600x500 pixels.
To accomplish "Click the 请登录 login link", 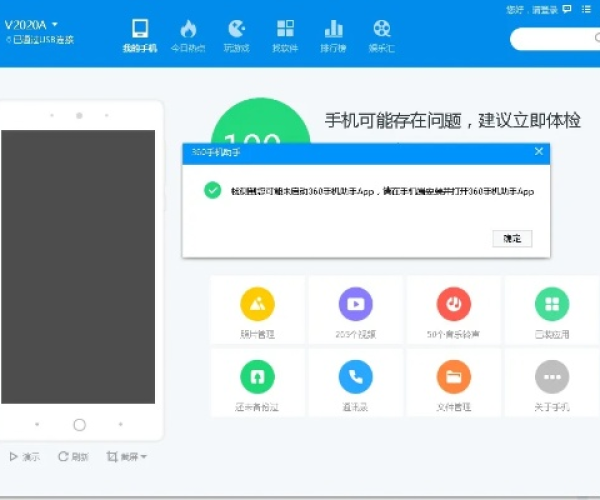I will point(545,10).
